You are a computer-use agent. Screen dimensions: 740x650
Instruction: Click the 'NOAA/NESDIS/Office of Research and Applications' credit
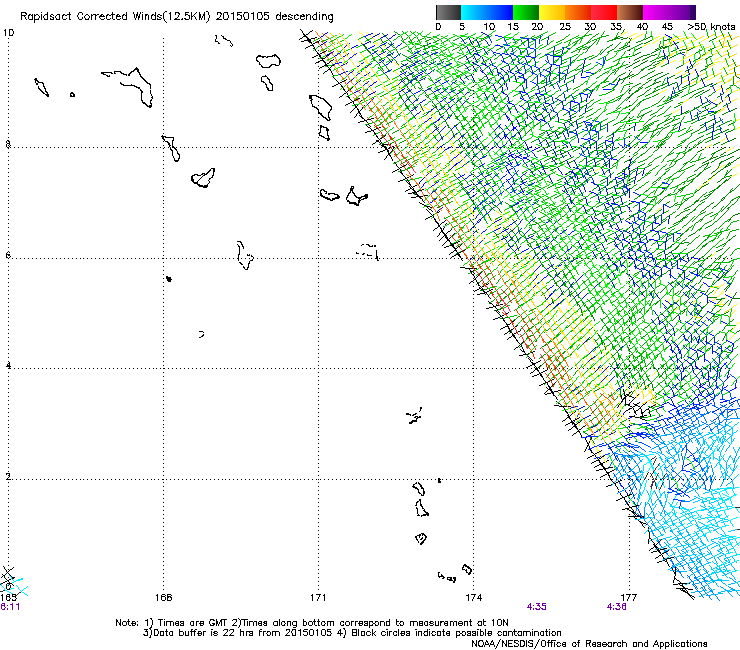[589, 644]
